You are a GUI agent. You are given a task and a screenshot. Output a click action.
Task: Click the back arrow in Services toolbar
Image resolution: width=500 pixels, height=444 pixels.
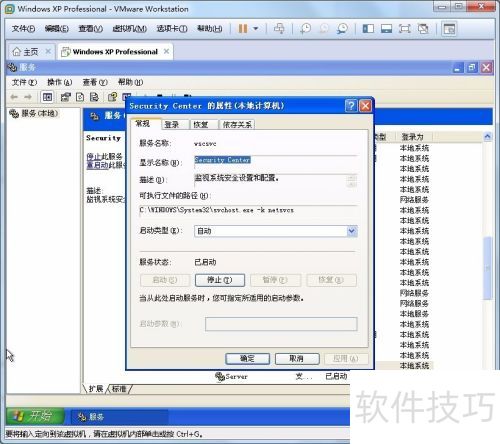(14, 97)
